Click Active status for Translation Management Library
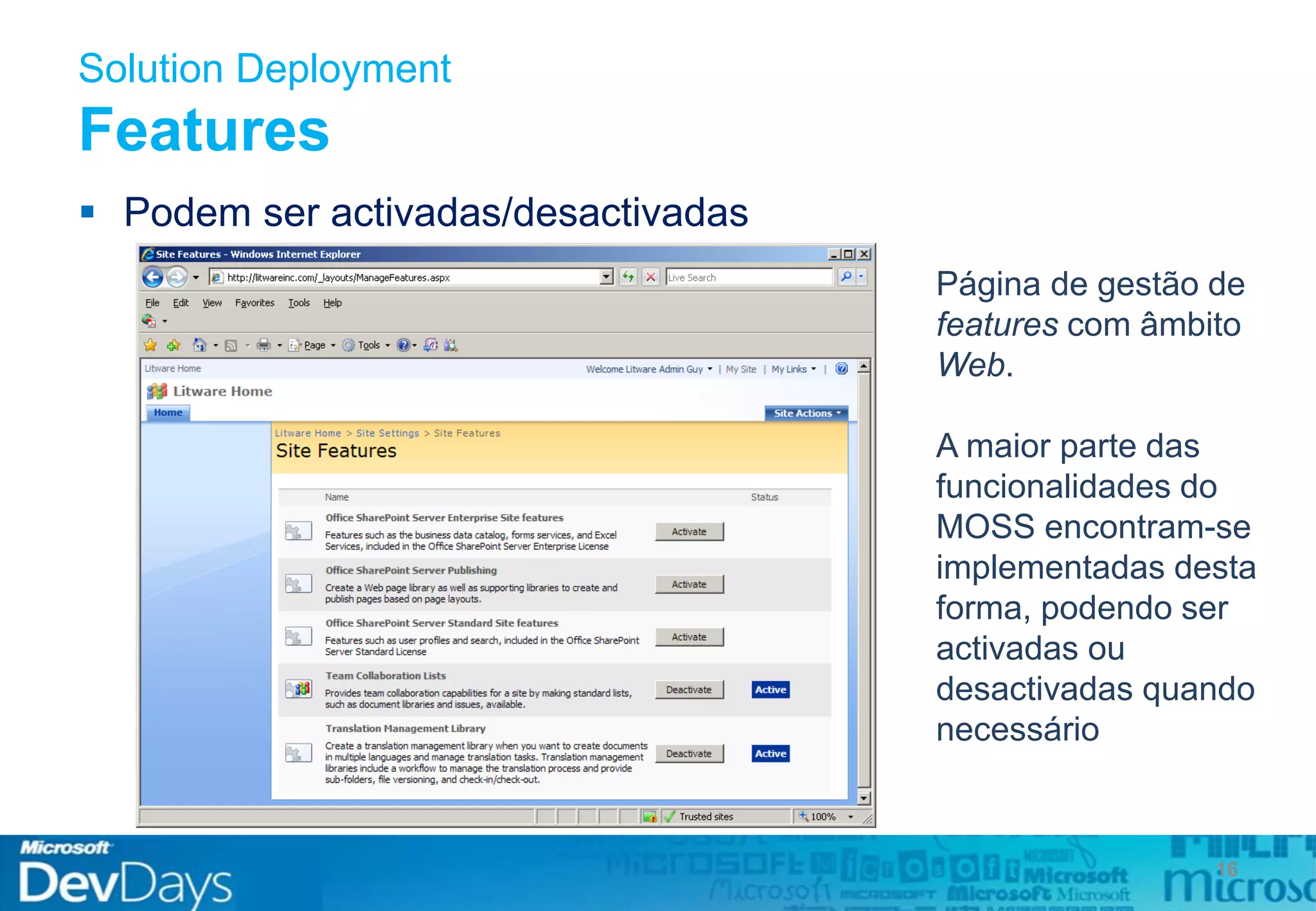The image size is (1316, 911). [771, 754]
